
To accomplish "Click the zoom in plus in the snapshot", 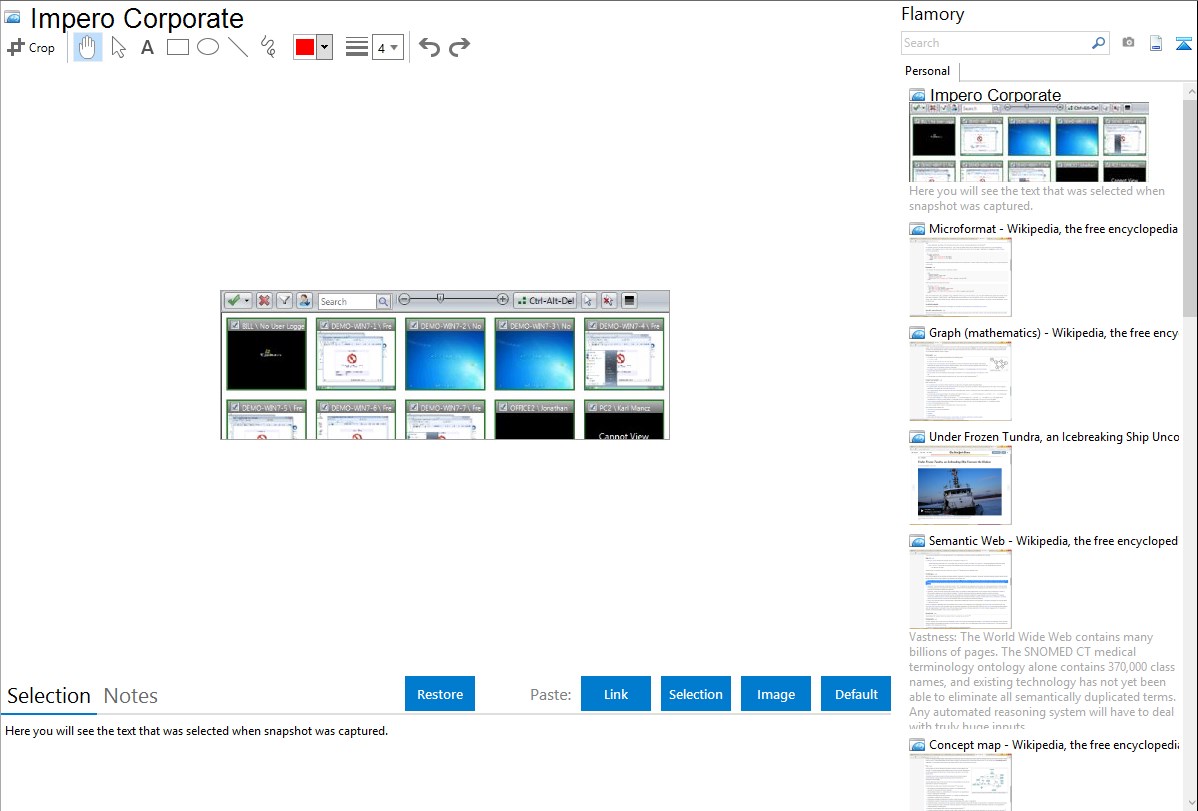I will click(x=502, y=300).
